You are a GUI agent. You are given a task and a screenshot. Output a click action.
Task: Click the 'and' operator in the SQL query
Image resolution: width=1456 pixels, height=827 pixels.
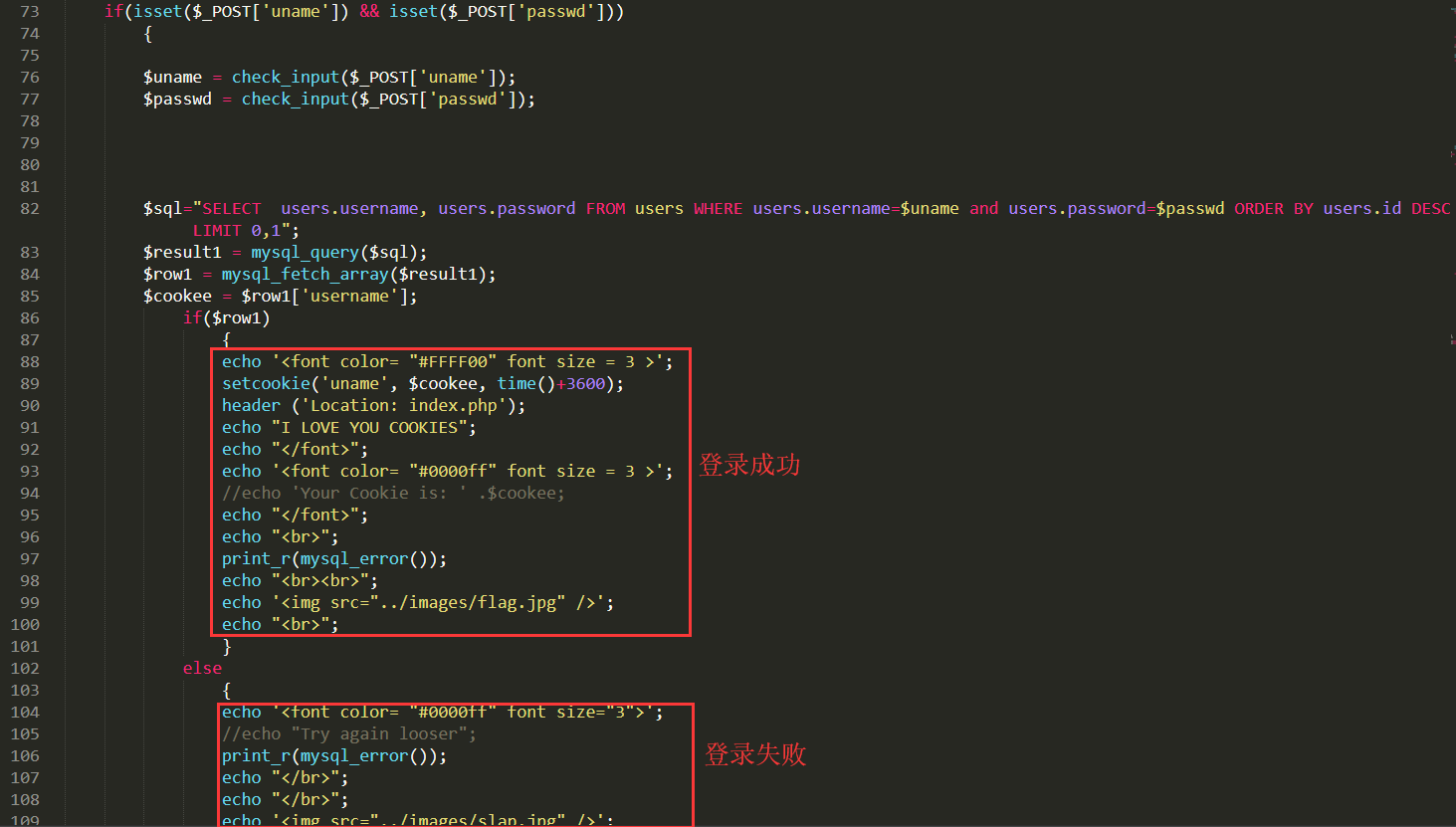point(984,209)
